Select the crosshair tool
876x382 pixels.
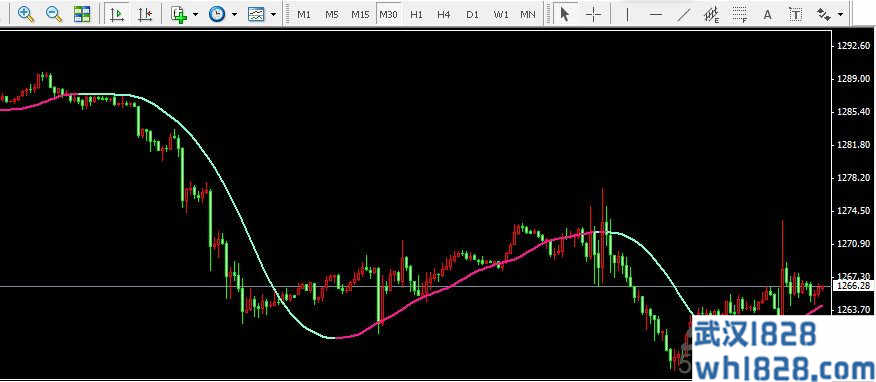click(x=594, y=15)
